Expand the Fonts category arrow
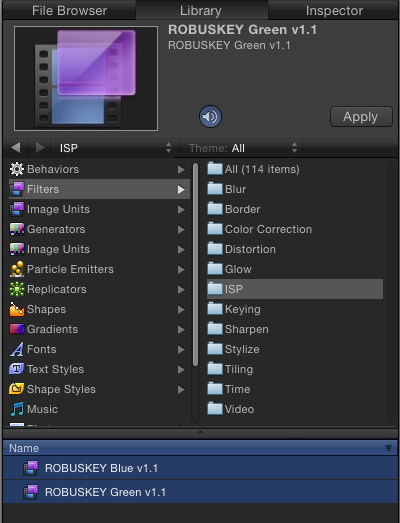 pyautogui.click(x=181, y=350)
